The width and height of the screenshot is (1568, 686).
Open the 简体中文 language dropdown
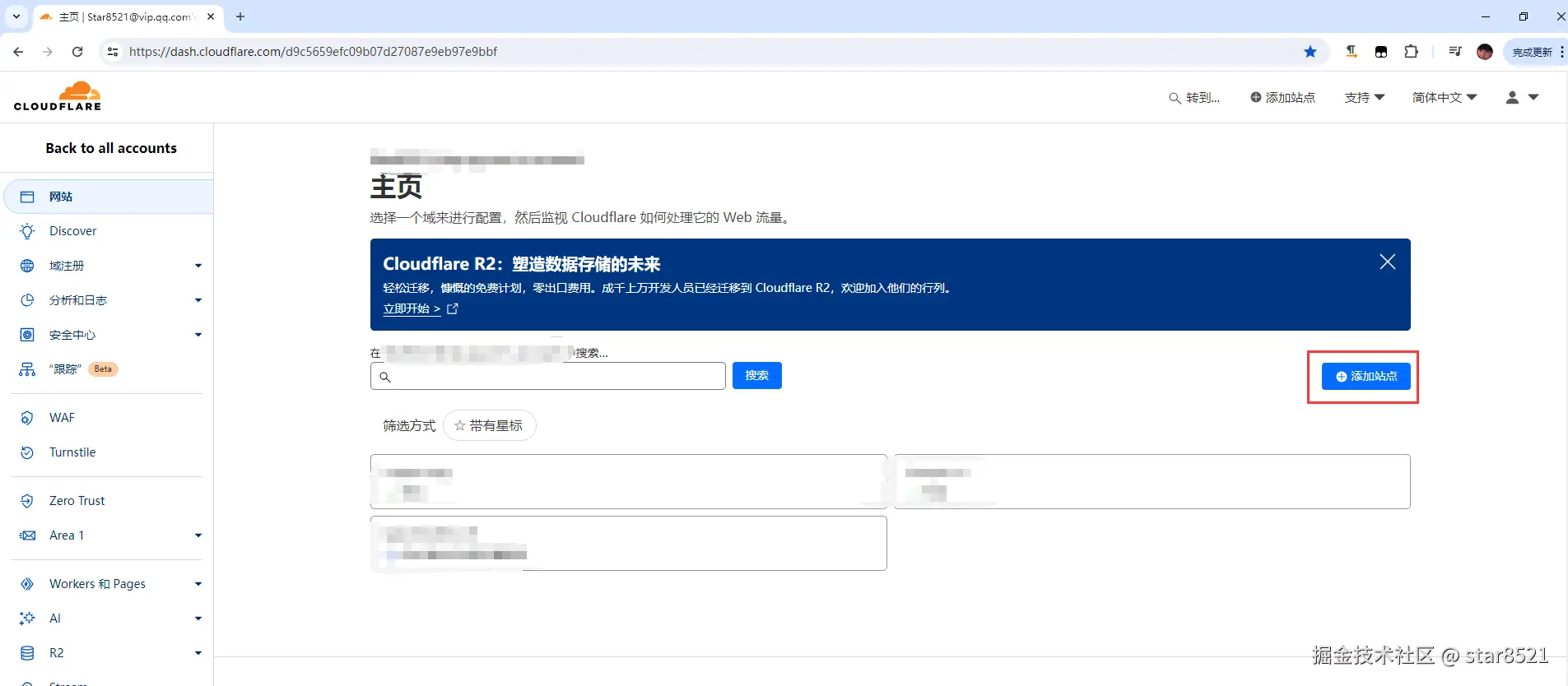[1445, 97]
